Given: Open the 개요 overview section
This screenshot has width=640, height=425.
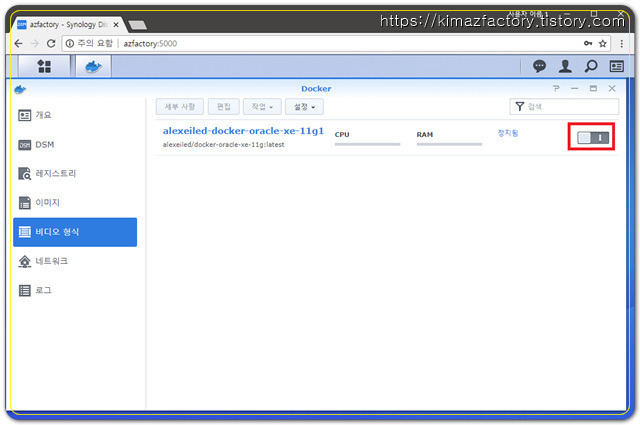Looking at the screenshot, I should (75, 115).
